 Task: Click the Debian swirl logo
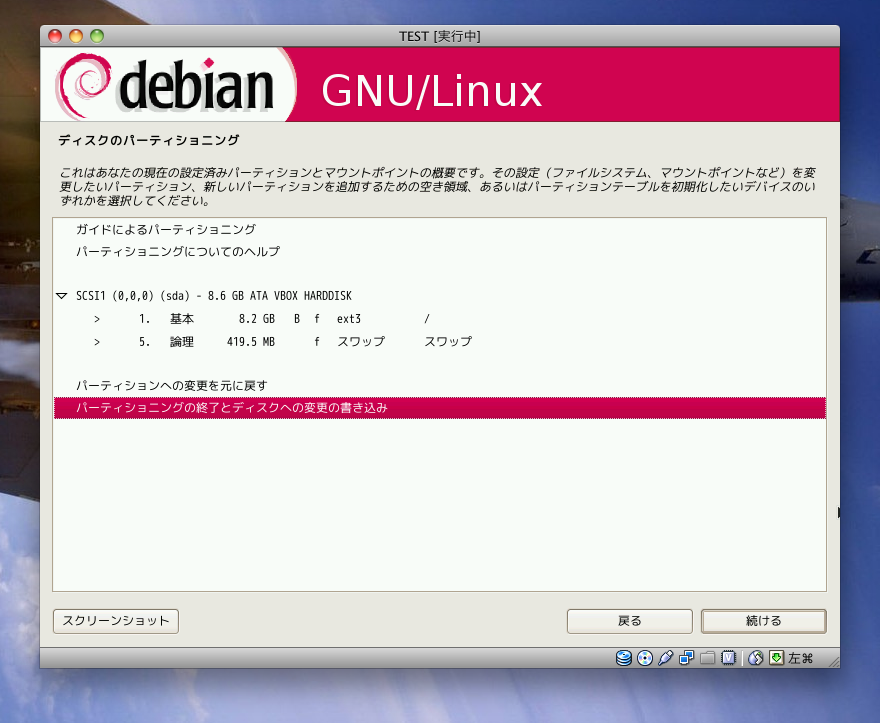[83, 85]
